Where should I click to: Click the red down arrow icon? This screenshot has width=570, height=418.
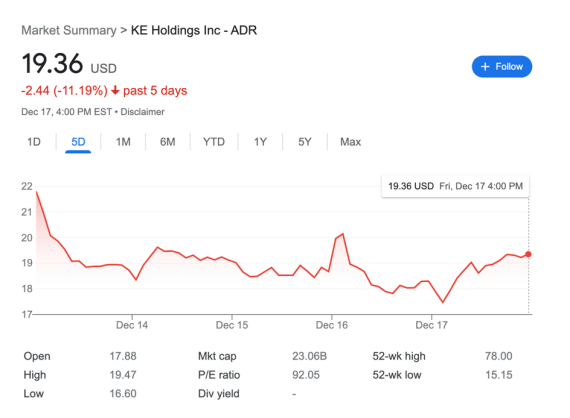(x=115, y=90)
